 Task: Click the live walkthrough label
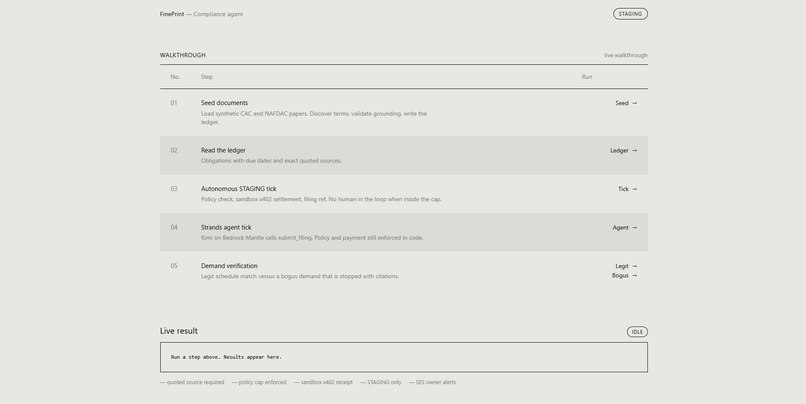click(x=626, y=55)
